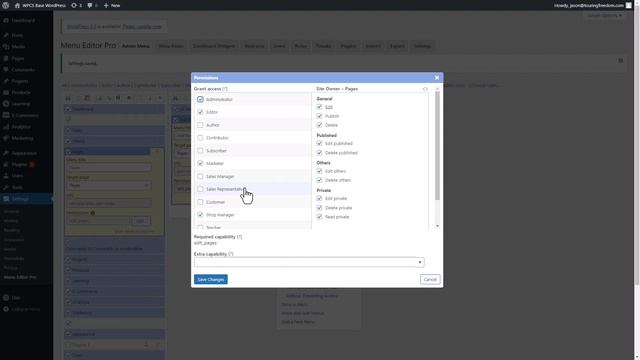Image resolution: width=640 pixels, height=360 pixels.
Task: Open the Screen Options dropdown
Action: 605,16
